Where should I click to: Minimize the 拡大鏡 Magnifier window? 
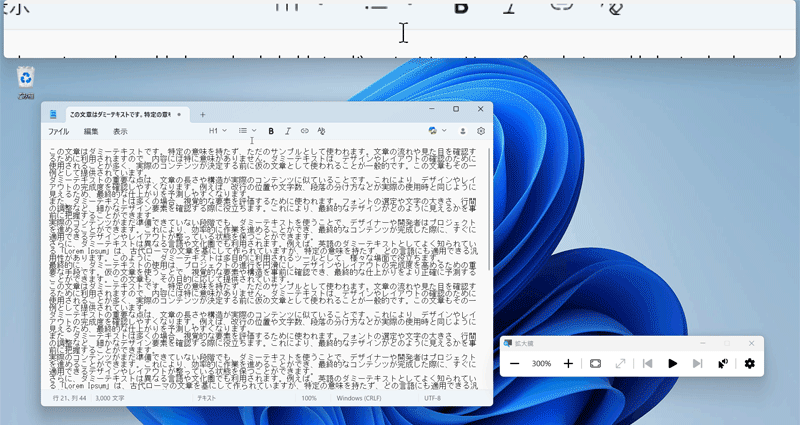[703, 343]
